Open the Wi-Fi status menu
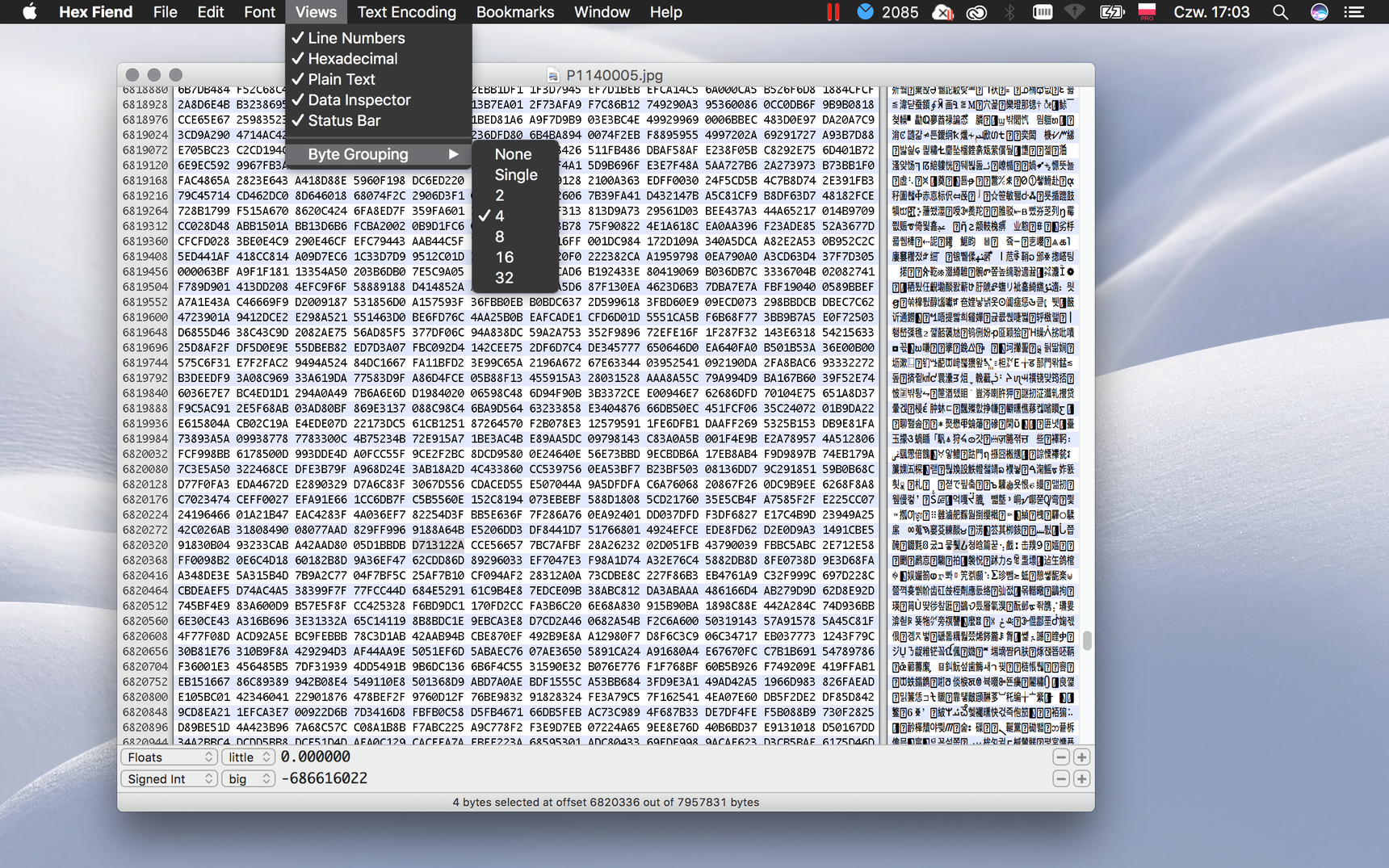Screen dimensions: 1389x868 coord(1074,12)
